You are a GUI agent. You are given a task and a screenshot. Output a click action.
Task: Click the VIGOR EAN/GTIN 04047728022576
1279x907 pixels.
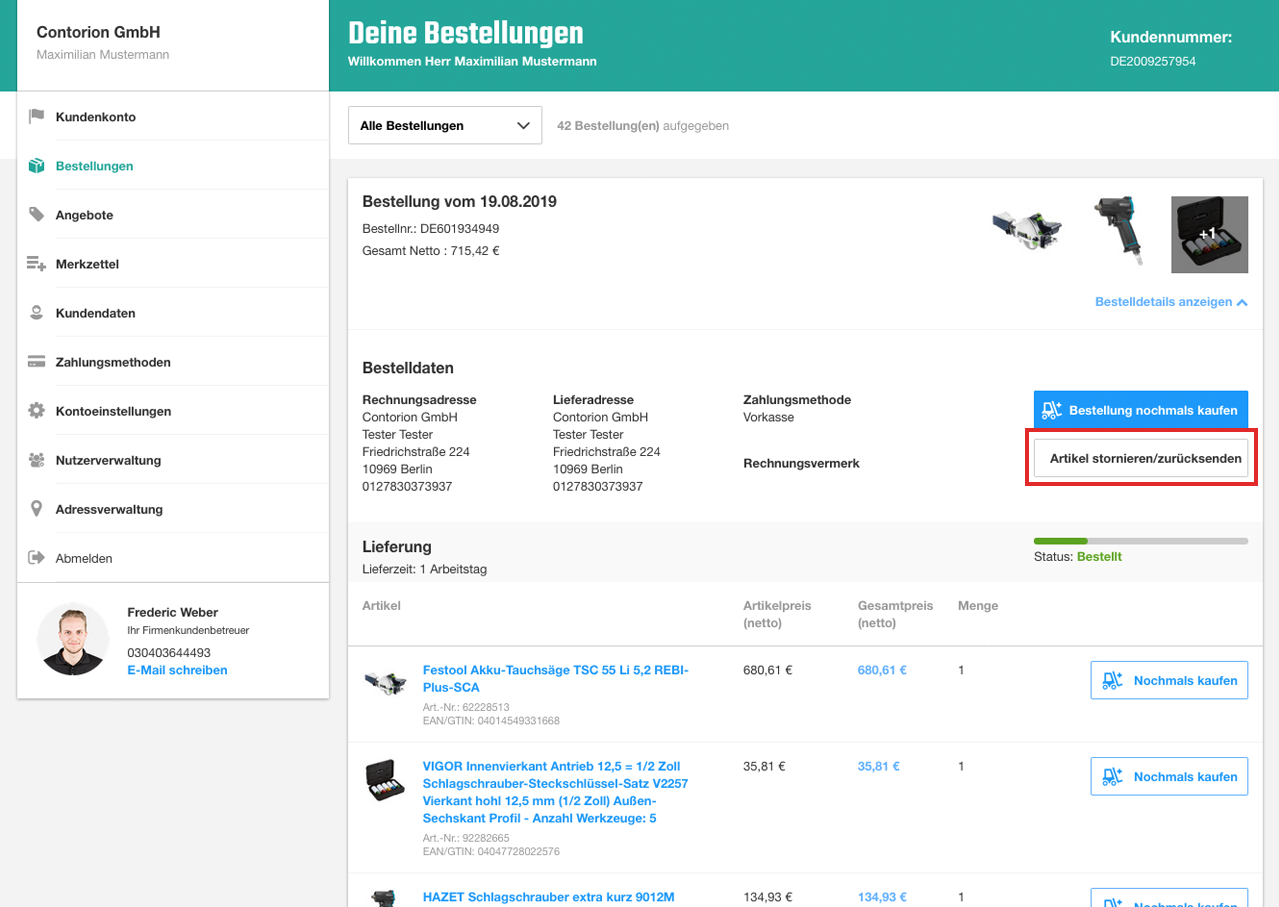pos(491,852)
